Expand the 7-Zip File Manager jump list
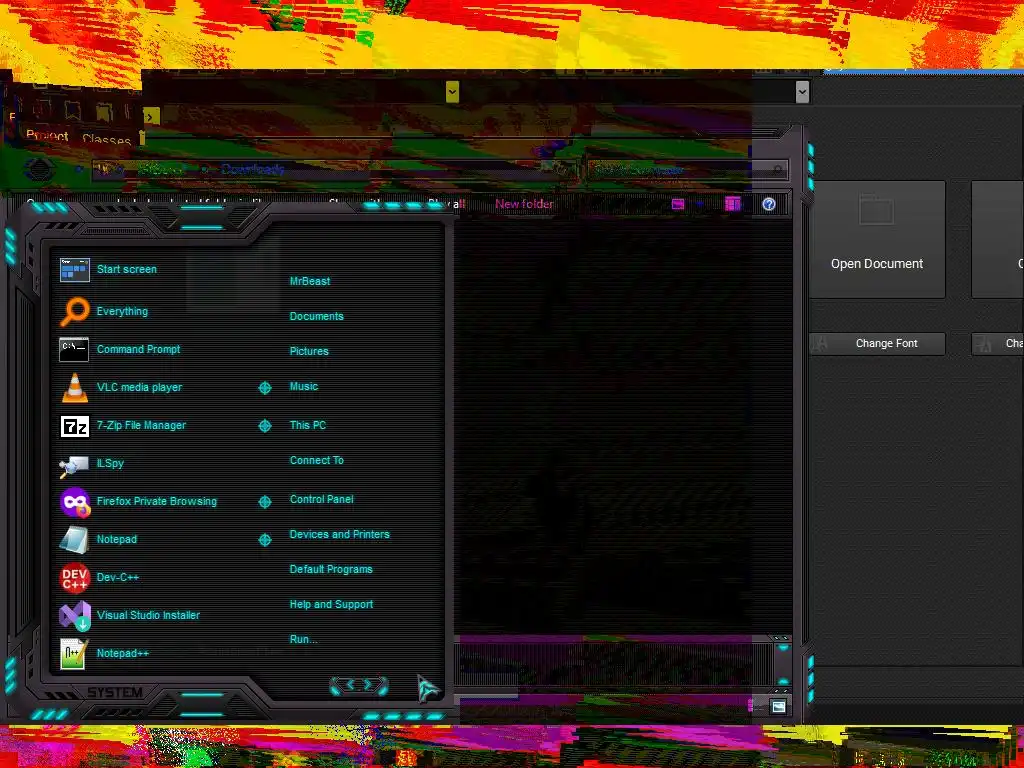 [264, 426]
